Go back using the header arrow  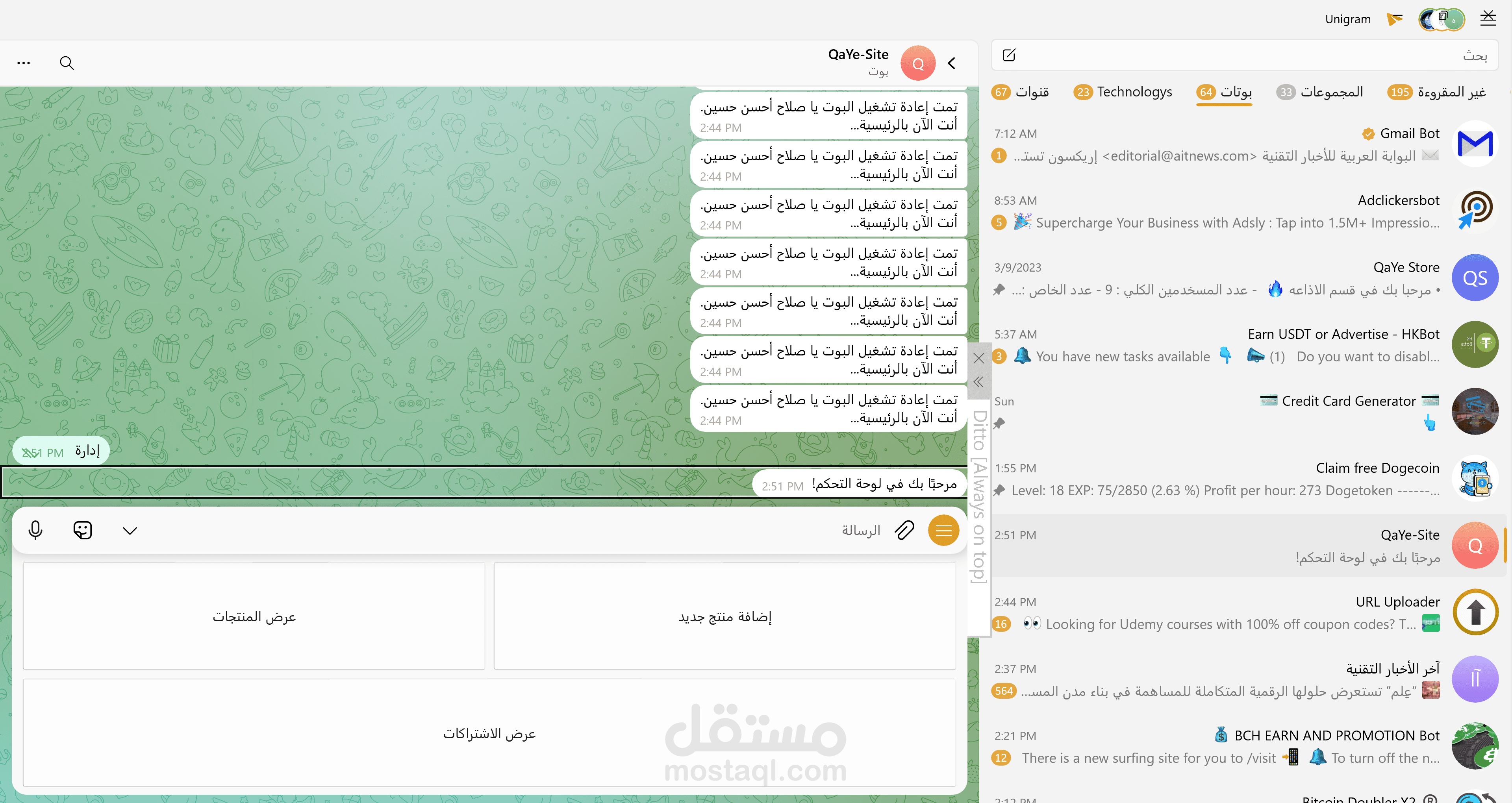click(952, 63)
